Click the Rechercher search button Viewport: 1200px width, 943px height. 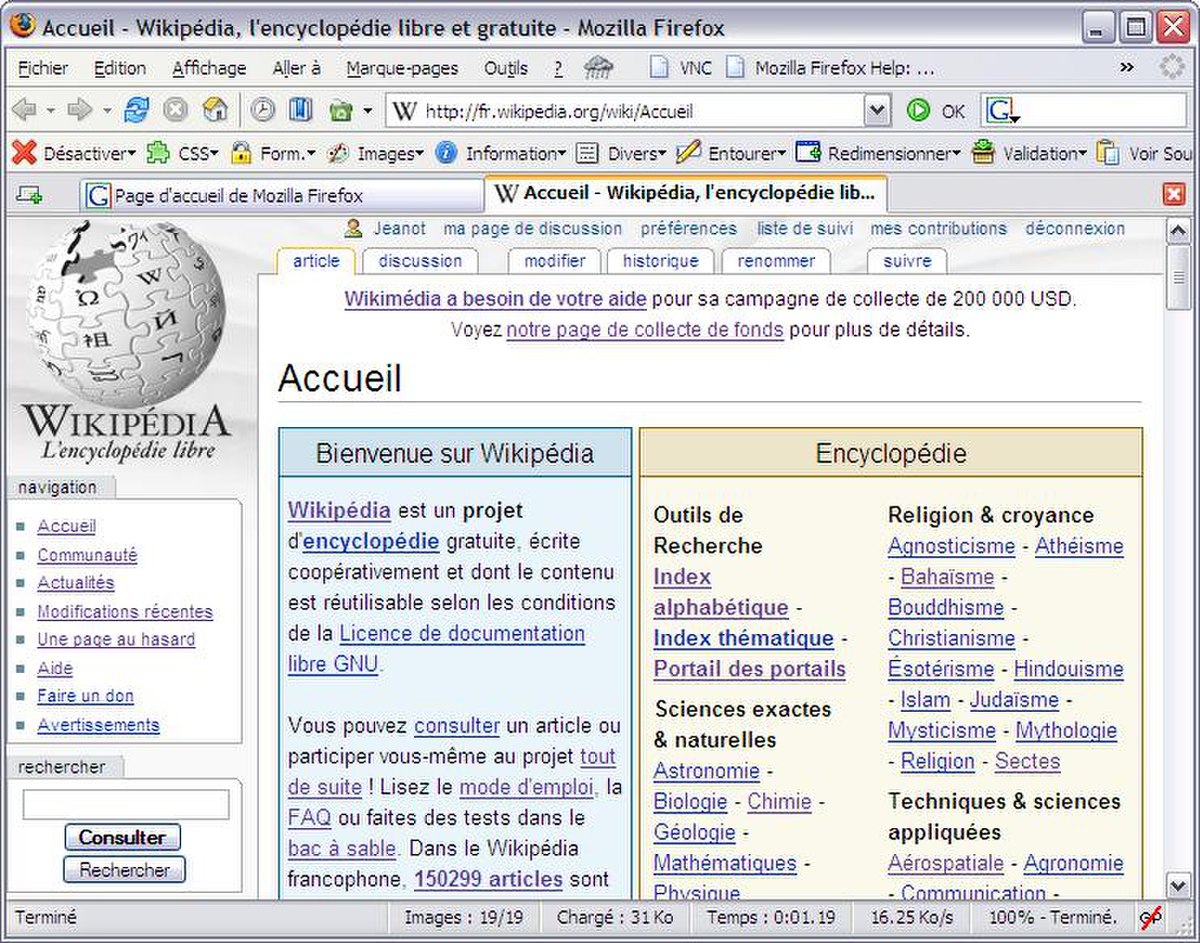[x=125, y=870]
